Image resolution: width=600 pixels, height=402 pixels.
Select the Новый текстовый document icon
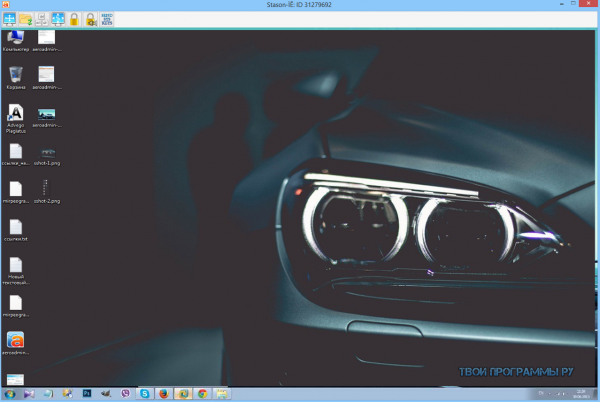16,271
